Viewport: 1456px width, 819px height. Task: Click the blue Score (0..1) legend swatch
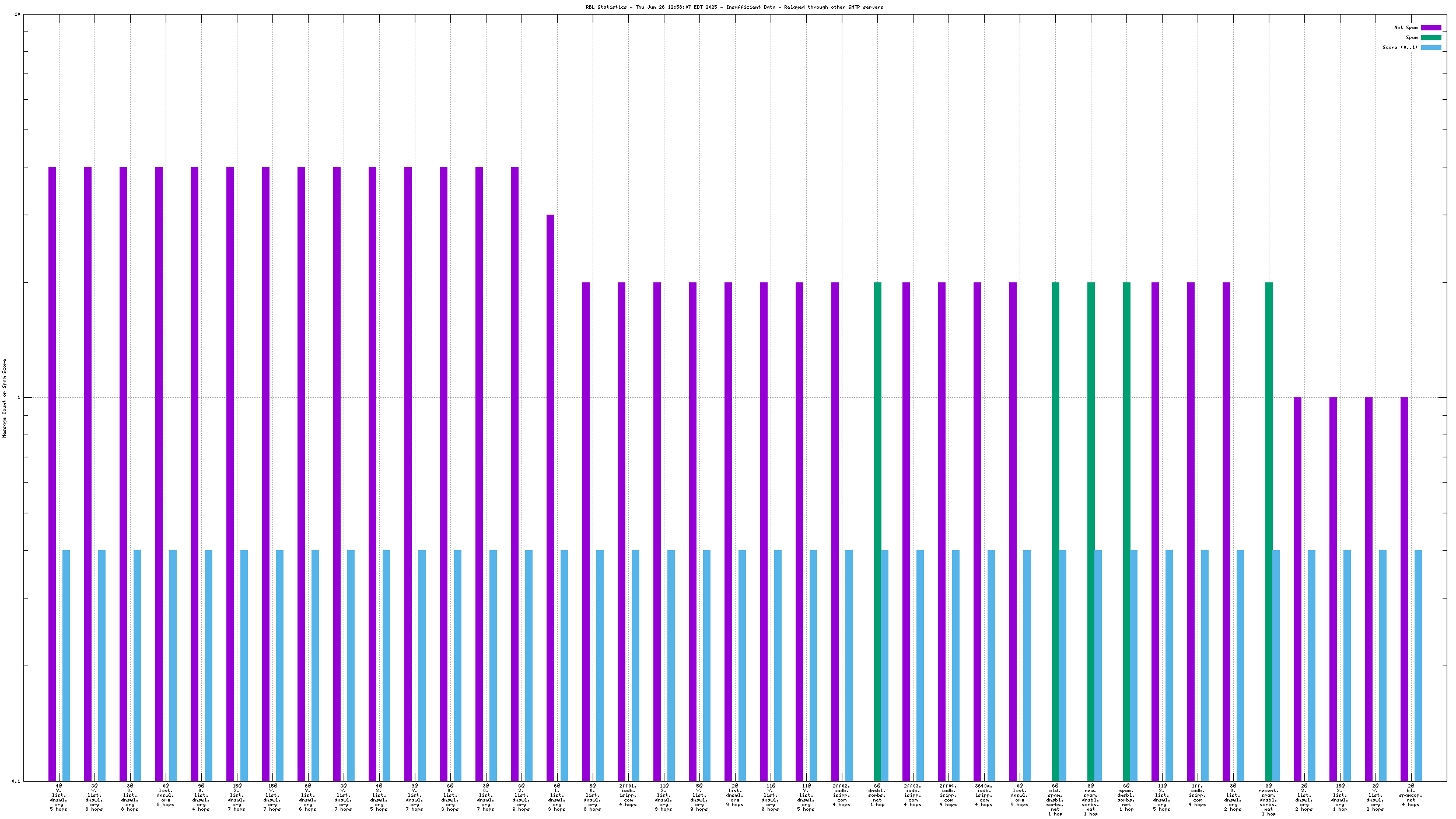tap(1430, 47)
